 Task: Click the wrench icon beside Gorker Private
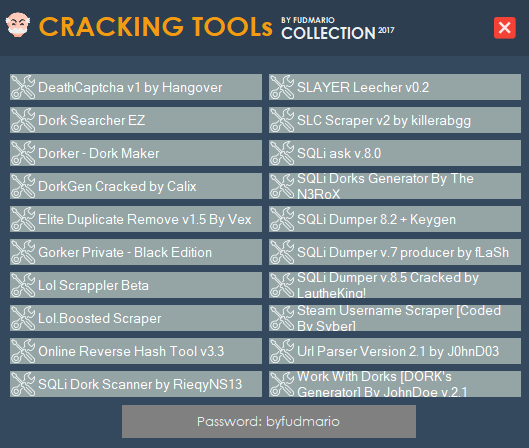tap(23, 252)
